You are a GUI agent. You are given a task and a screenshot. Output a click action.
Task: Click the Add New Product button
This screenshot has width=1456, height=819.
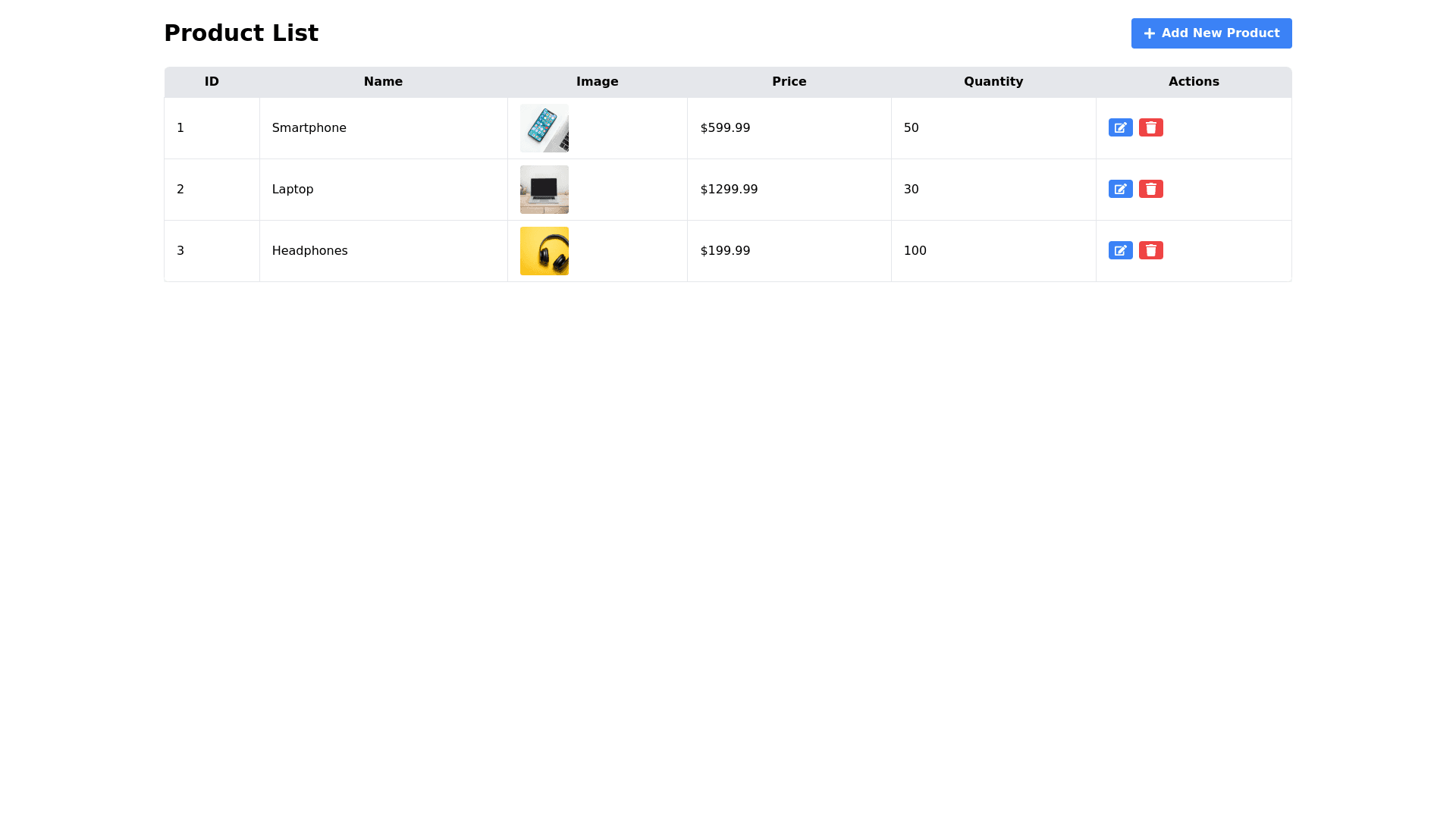[x=1211, y=33]
